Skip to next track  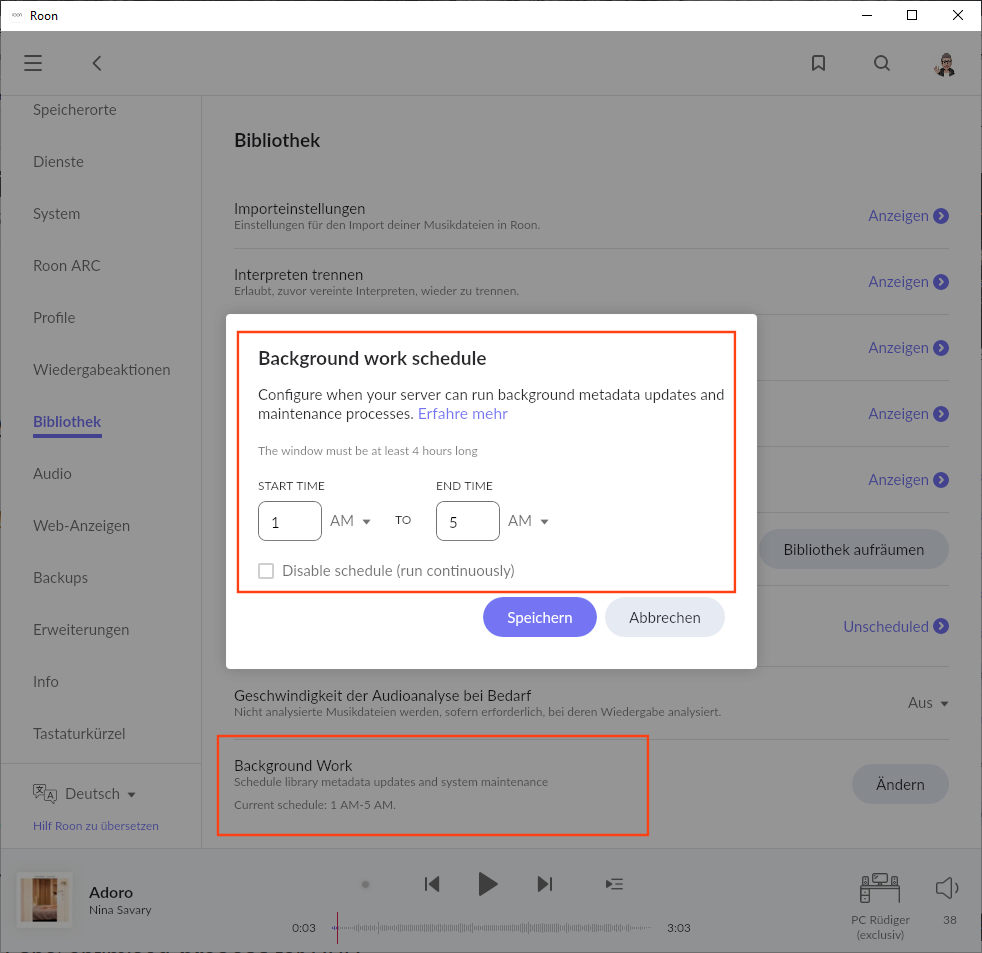[x=544, y=883]
